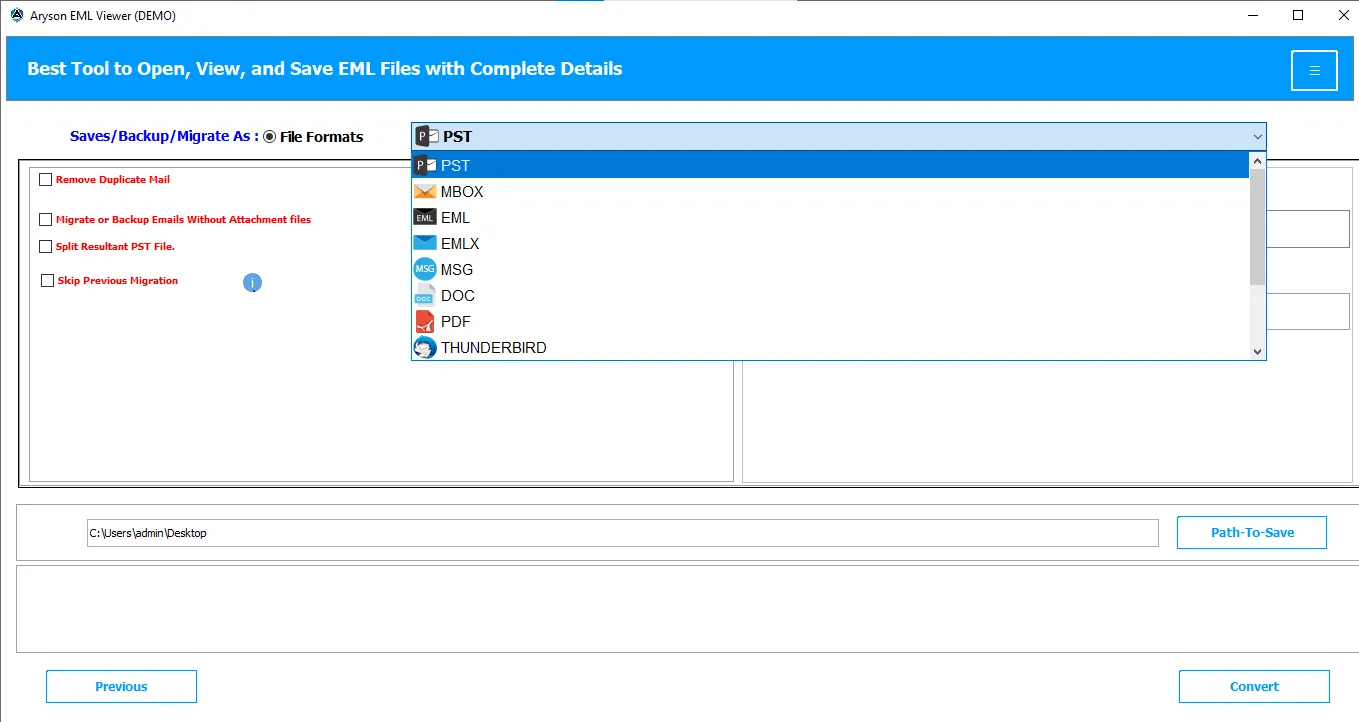
Task: Click the Thunderbird icon
Action: click(425, 348)
